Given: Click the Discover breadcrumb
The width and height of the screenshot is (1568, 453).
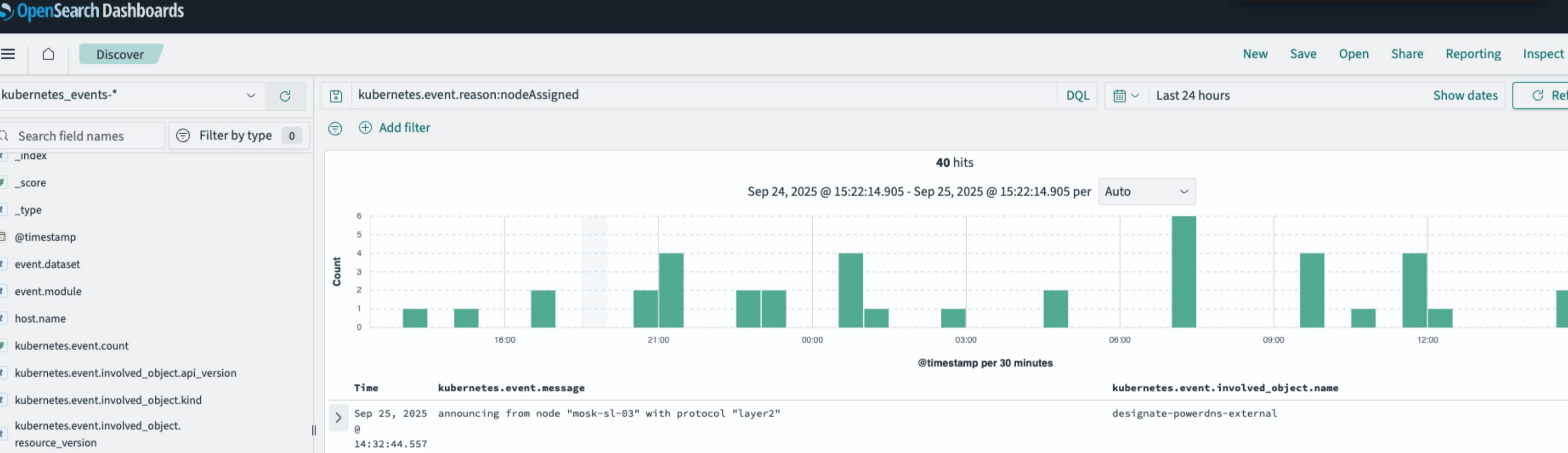Looking at the screenshot, I should click(x=120, y=54).
